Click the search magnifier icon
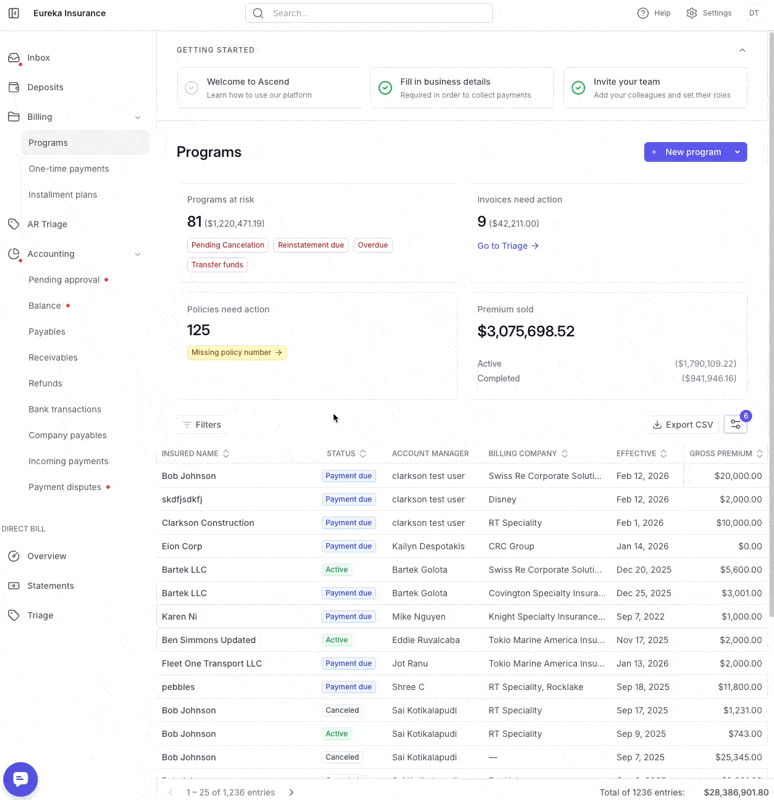This screenshot has height=800, width=774. coord(258,13)
